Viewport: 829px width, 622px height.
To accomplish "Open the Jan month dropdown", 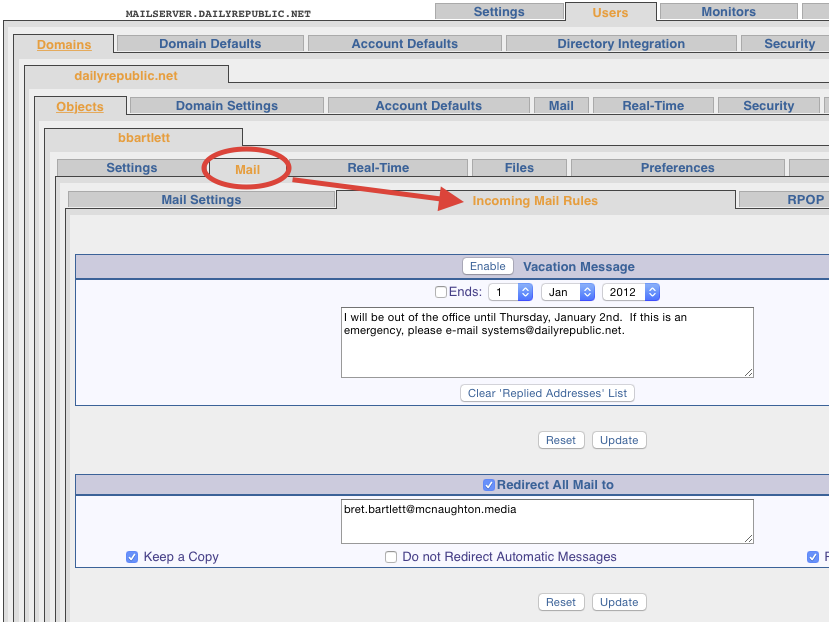I will point(567,292).
